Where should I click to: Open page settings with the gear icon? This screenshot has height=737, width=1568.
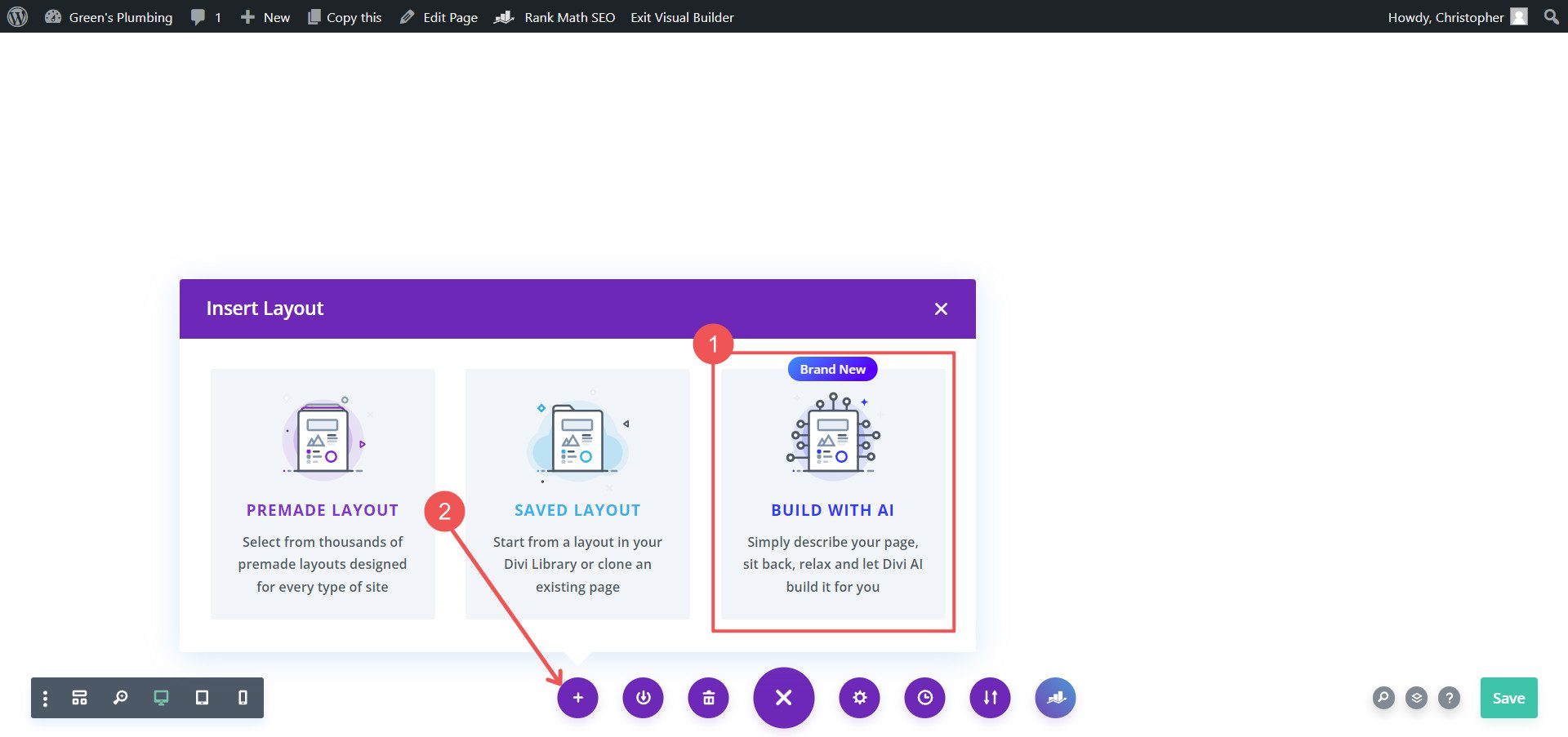859,698
